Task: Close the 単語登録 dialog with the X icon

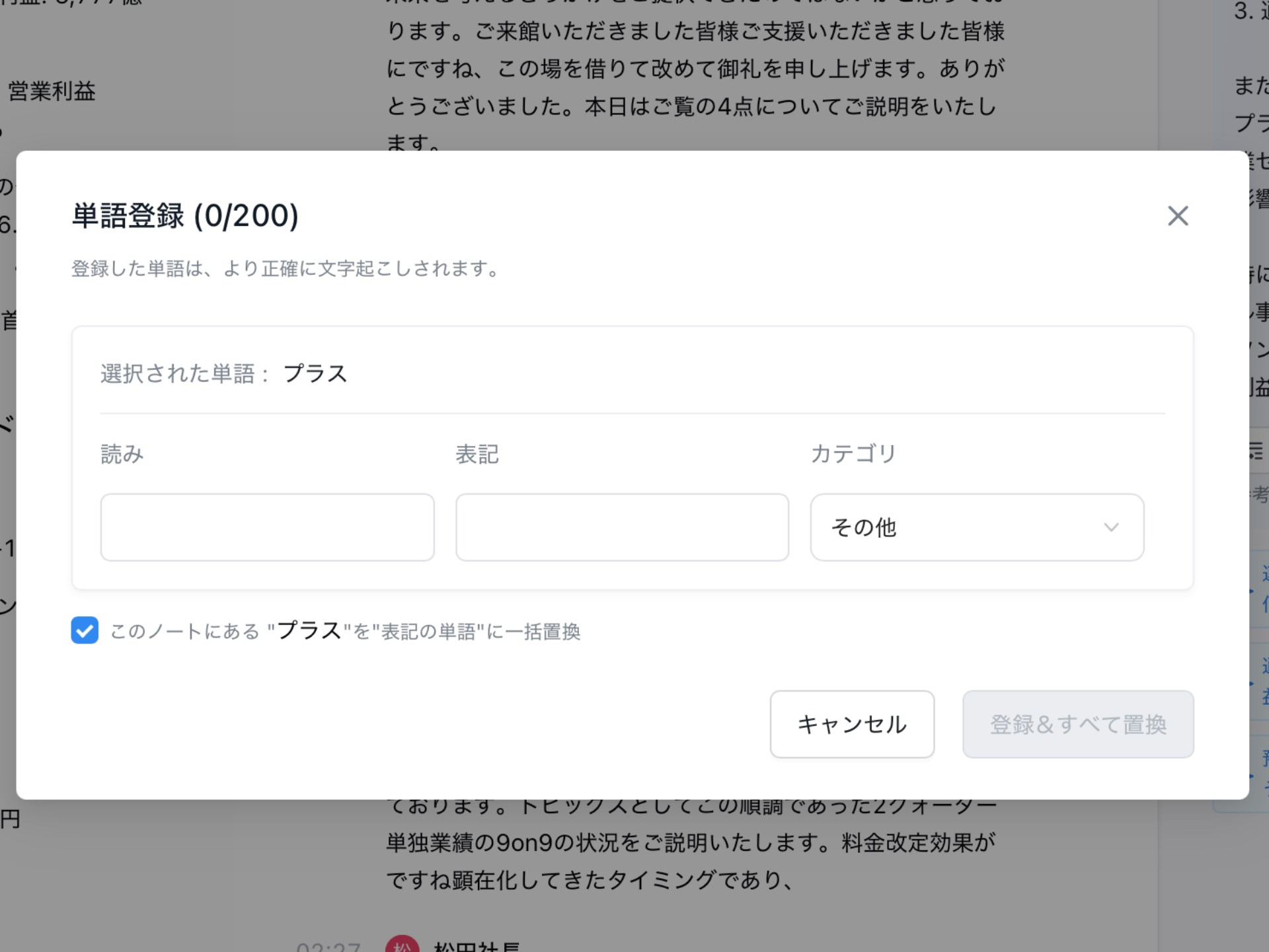Action: [x=1177, y=216]
